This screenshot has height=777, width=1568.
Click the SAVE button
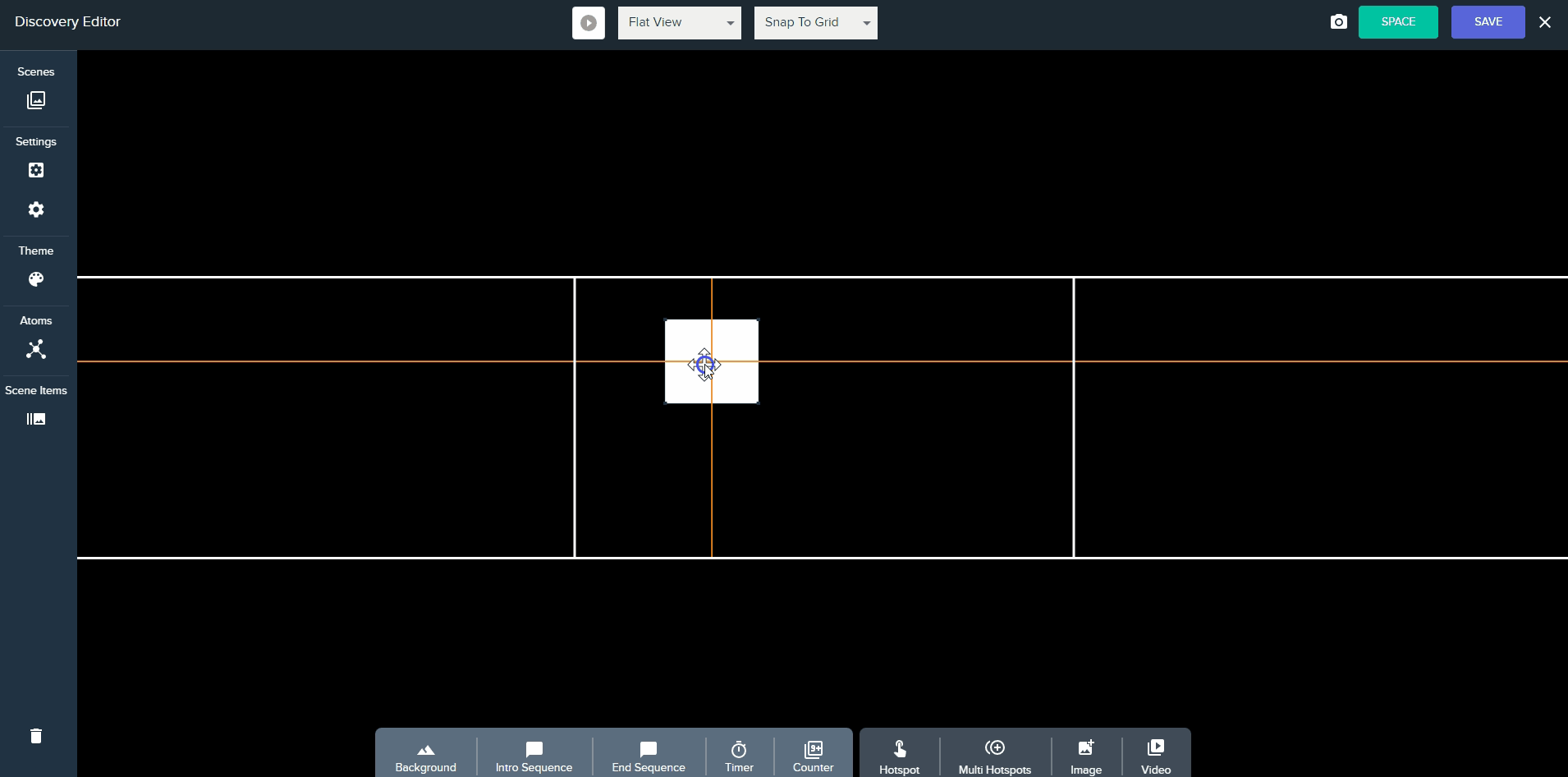coord(1488,22)
